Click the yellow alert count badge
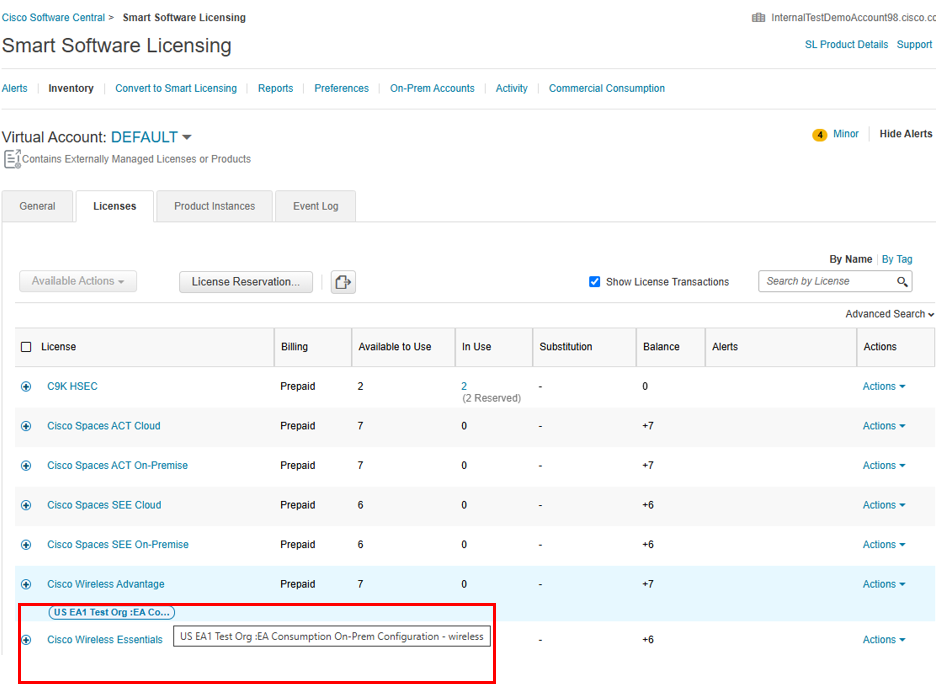Image resolution: width=936 pixels, height=684 pixels. [x=820, y=134]
